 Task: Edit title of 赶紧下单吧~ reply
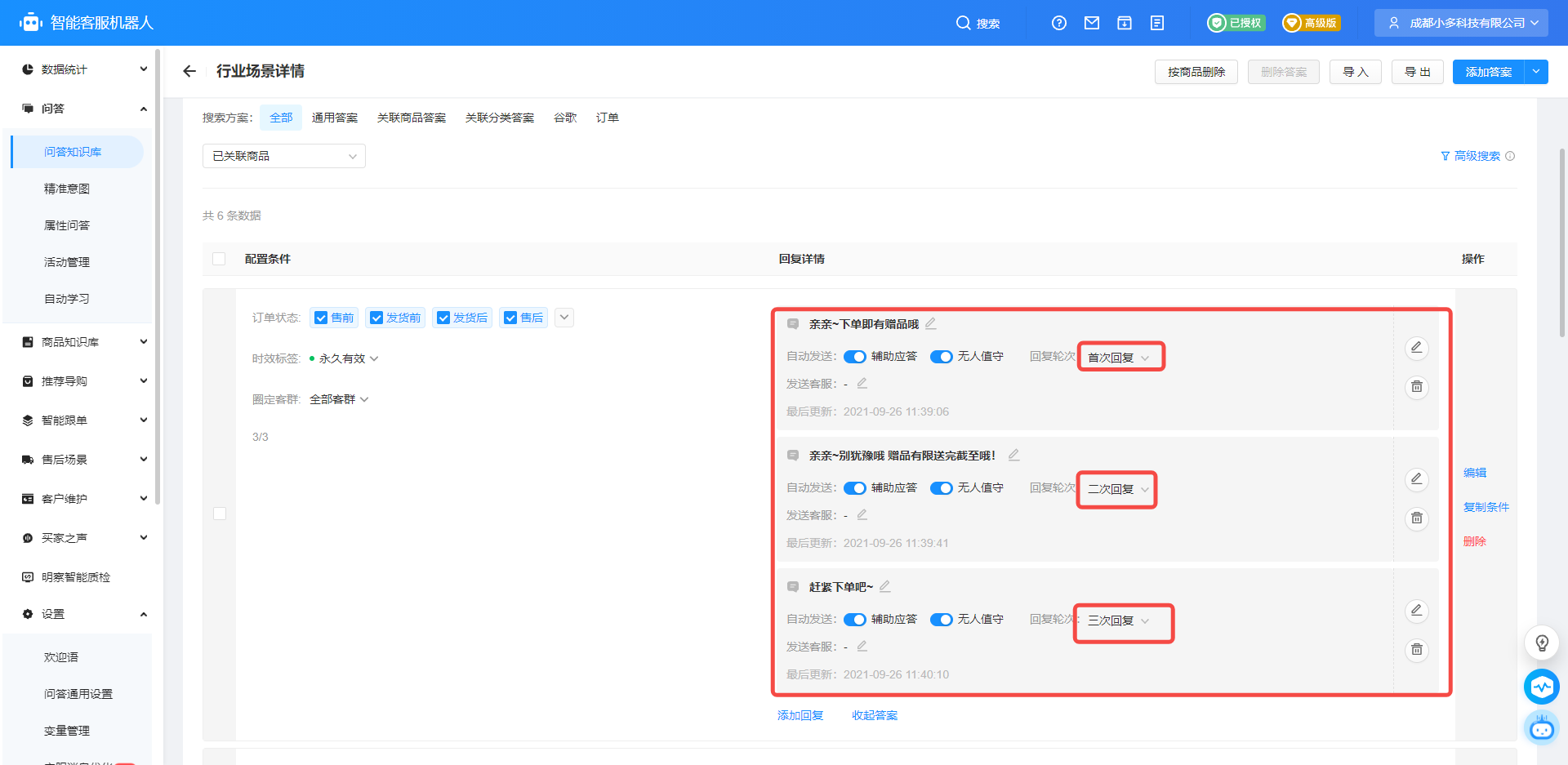point(885,586)
